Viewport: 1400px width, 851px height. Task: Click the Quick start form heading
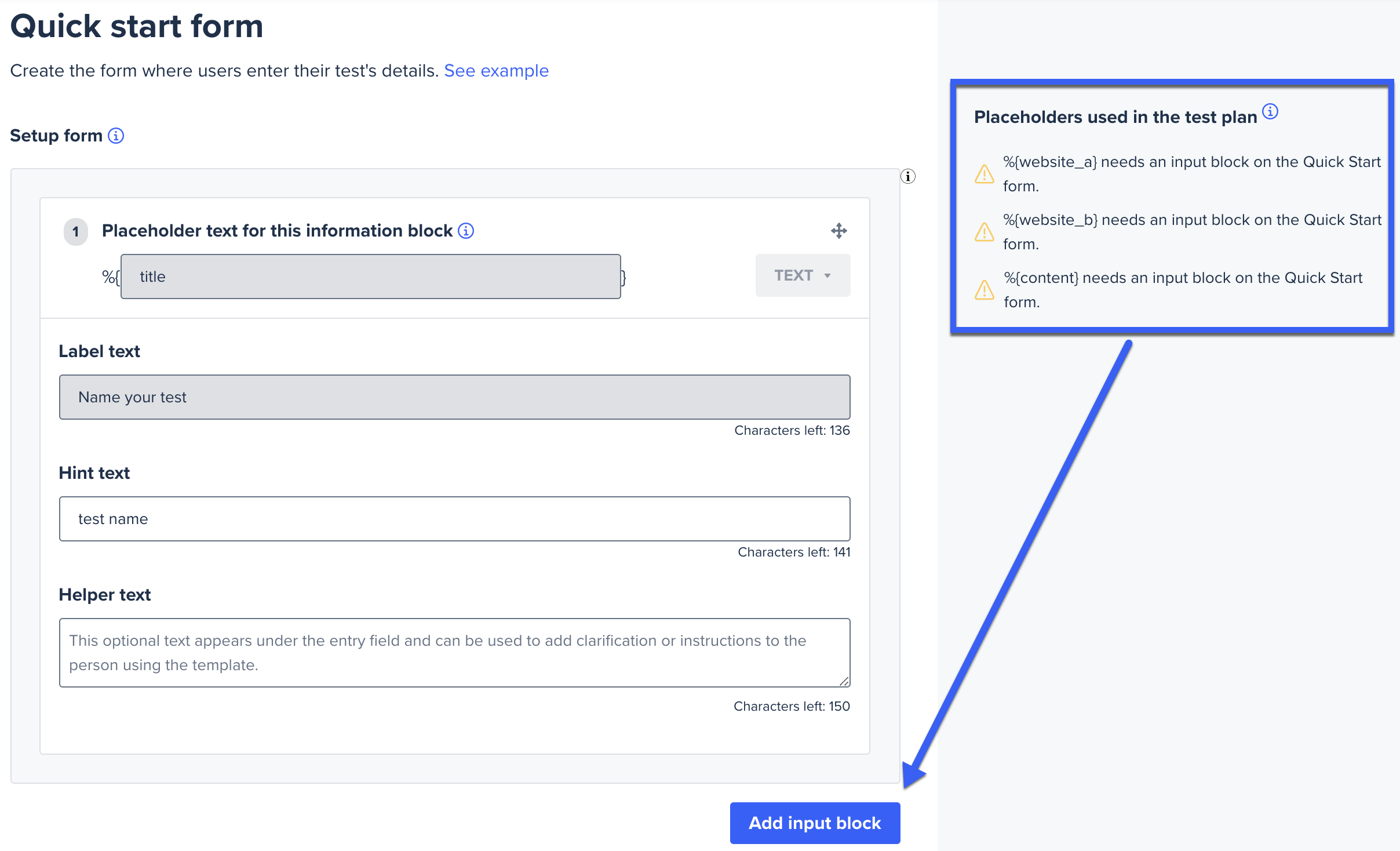137,26
